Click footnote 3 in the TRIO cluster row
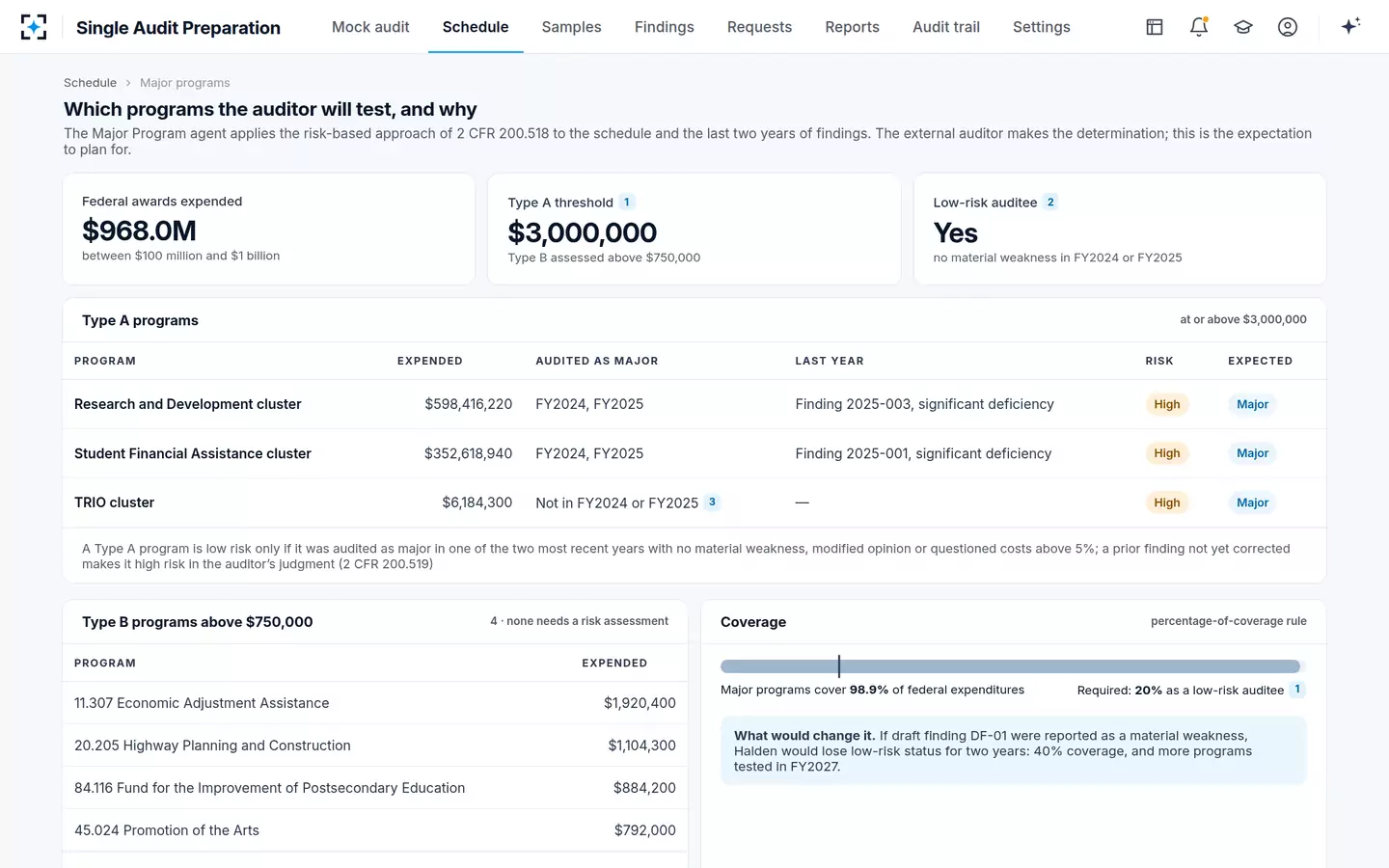The image size is (1389, 868). click(712, 502)
